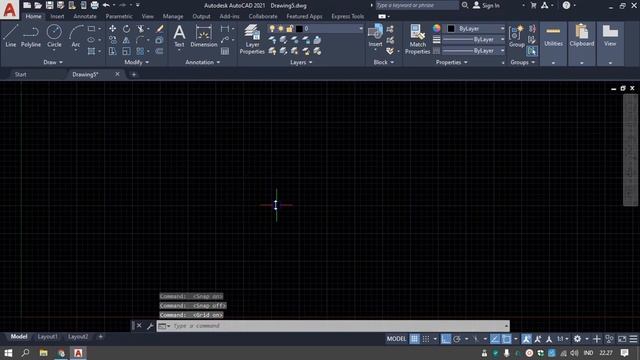
Task: Open the Clipboard panel
Action: point(582,36)
